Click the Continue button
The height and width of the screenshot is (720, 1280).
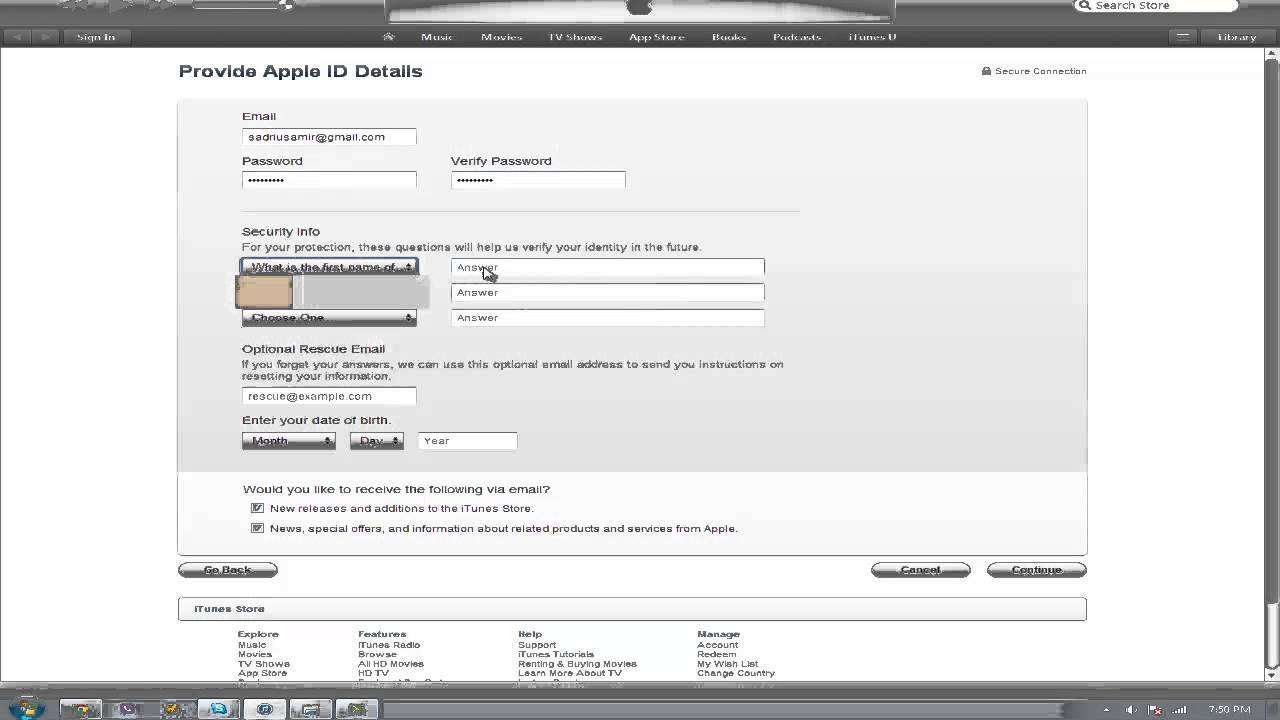coord(1036,570)
